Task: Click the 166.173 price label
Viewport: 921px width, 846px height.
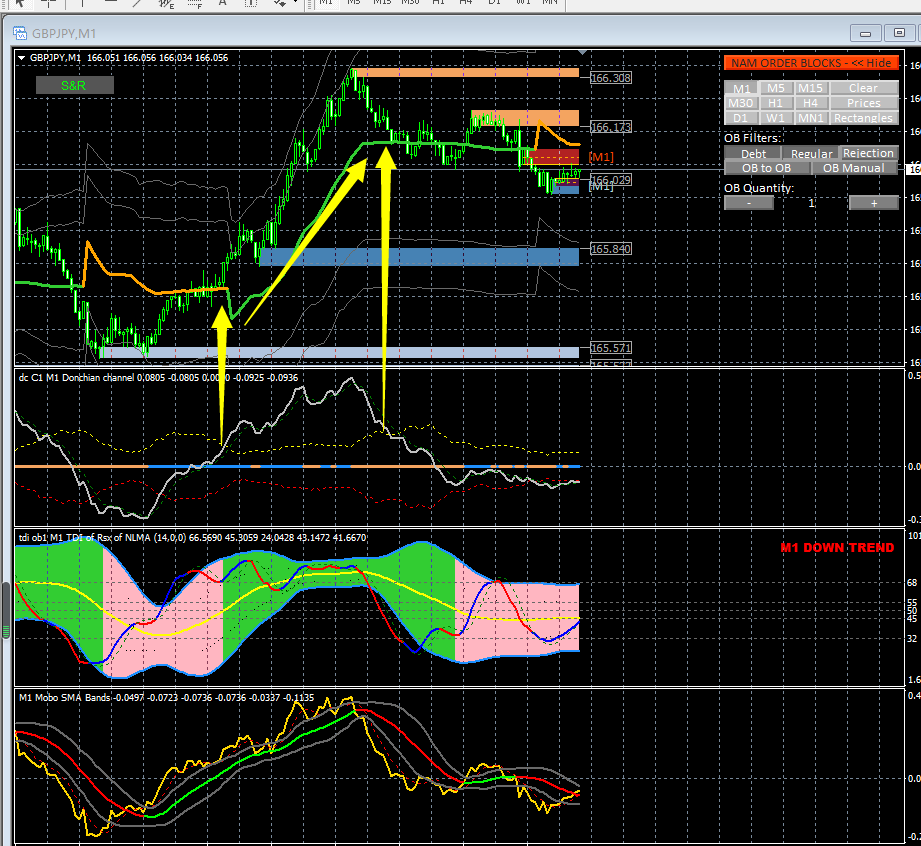Action: 611,127
